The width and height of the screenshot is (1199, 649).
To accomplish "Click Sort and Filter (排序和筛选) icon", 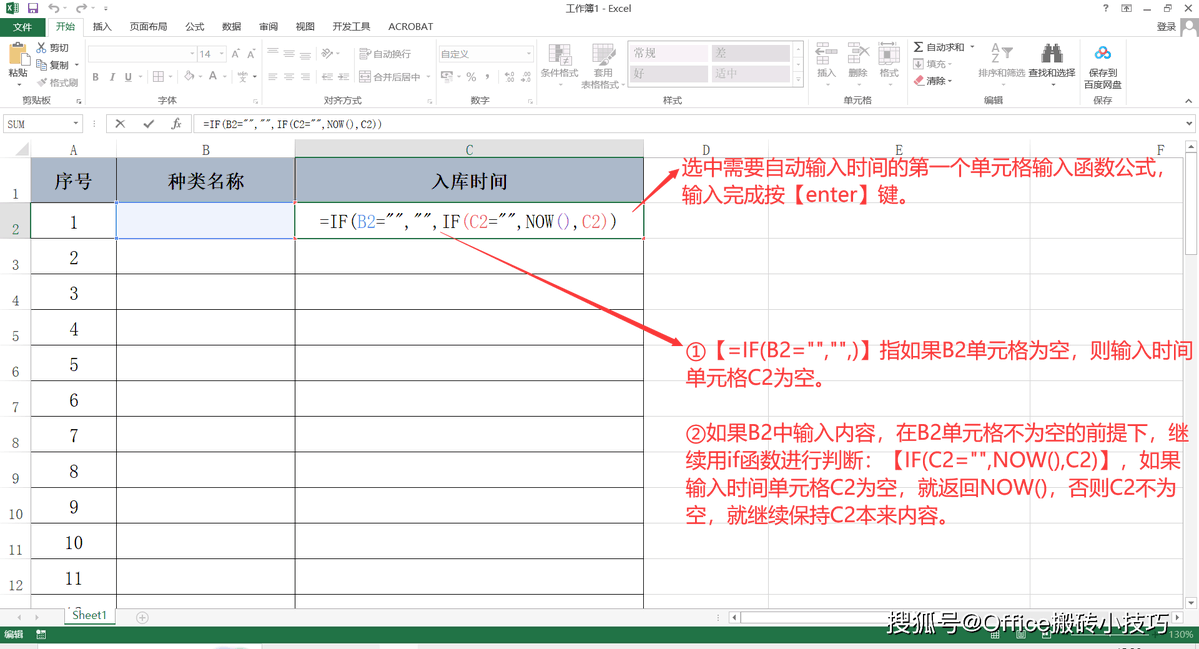I will point(1001,54).
